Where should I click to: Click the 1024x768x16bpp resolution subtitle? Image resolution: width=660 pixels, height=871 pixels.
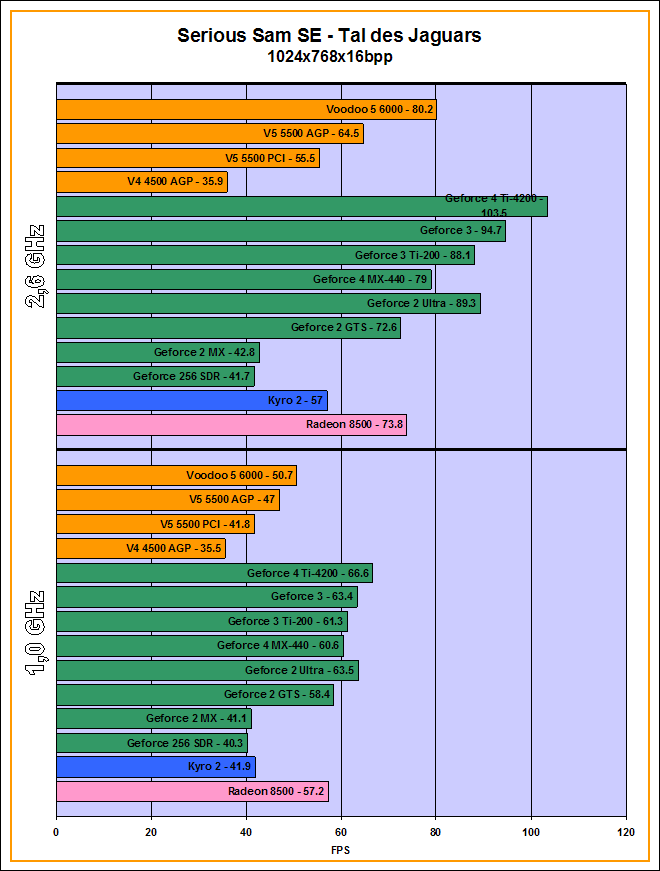click(x=329, y=57)
